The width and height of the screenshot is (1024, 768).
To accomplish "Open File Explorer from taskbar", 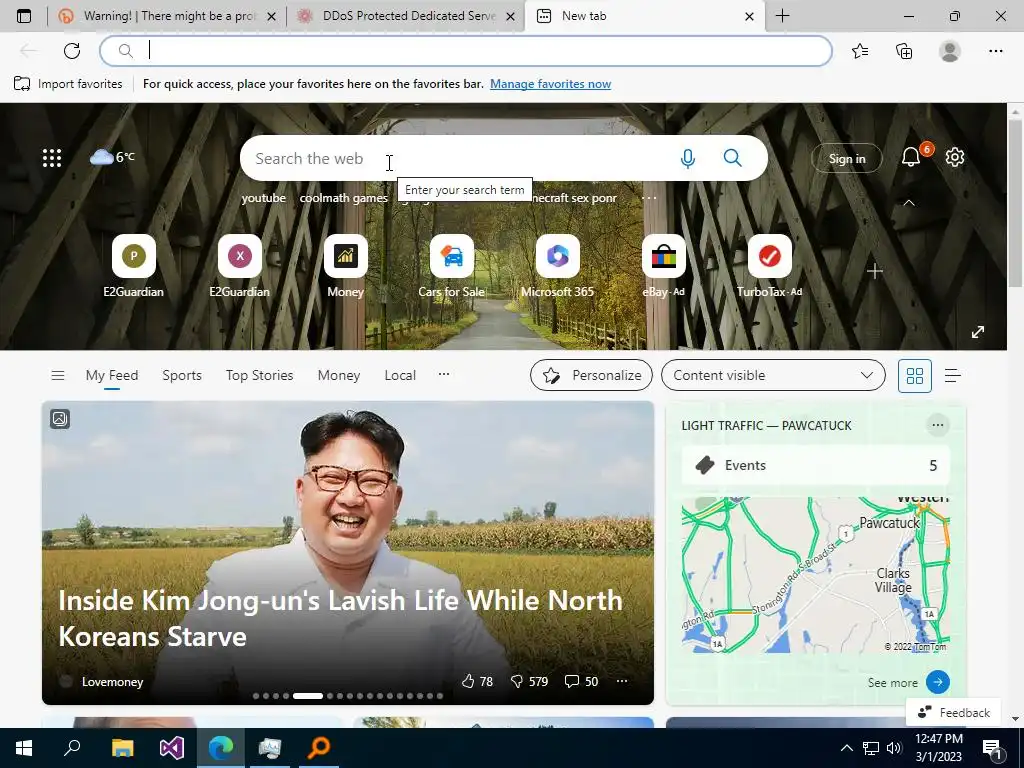I will coord(122,748).
